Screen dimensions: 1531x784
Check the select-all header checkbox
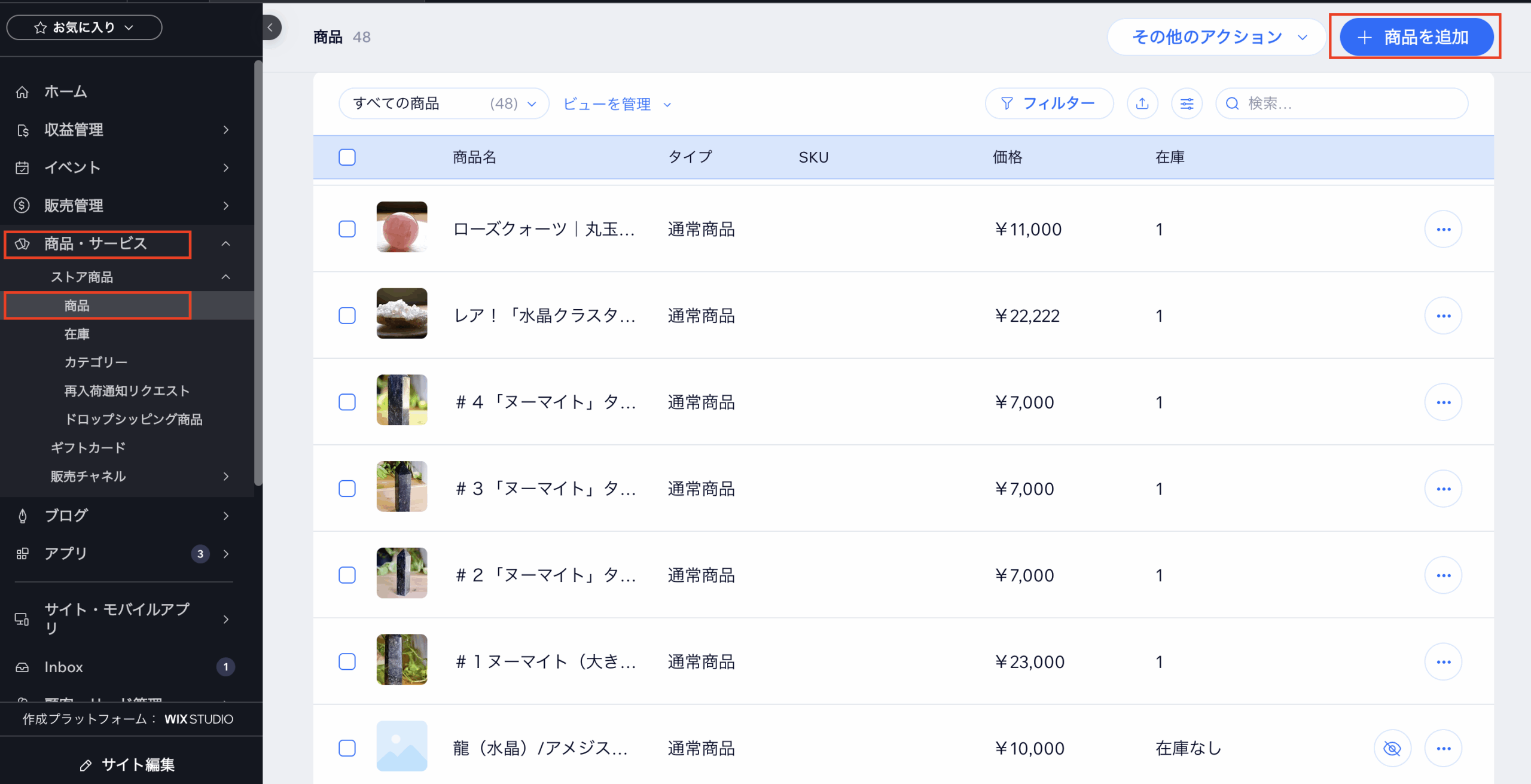(x=347, y=157)
